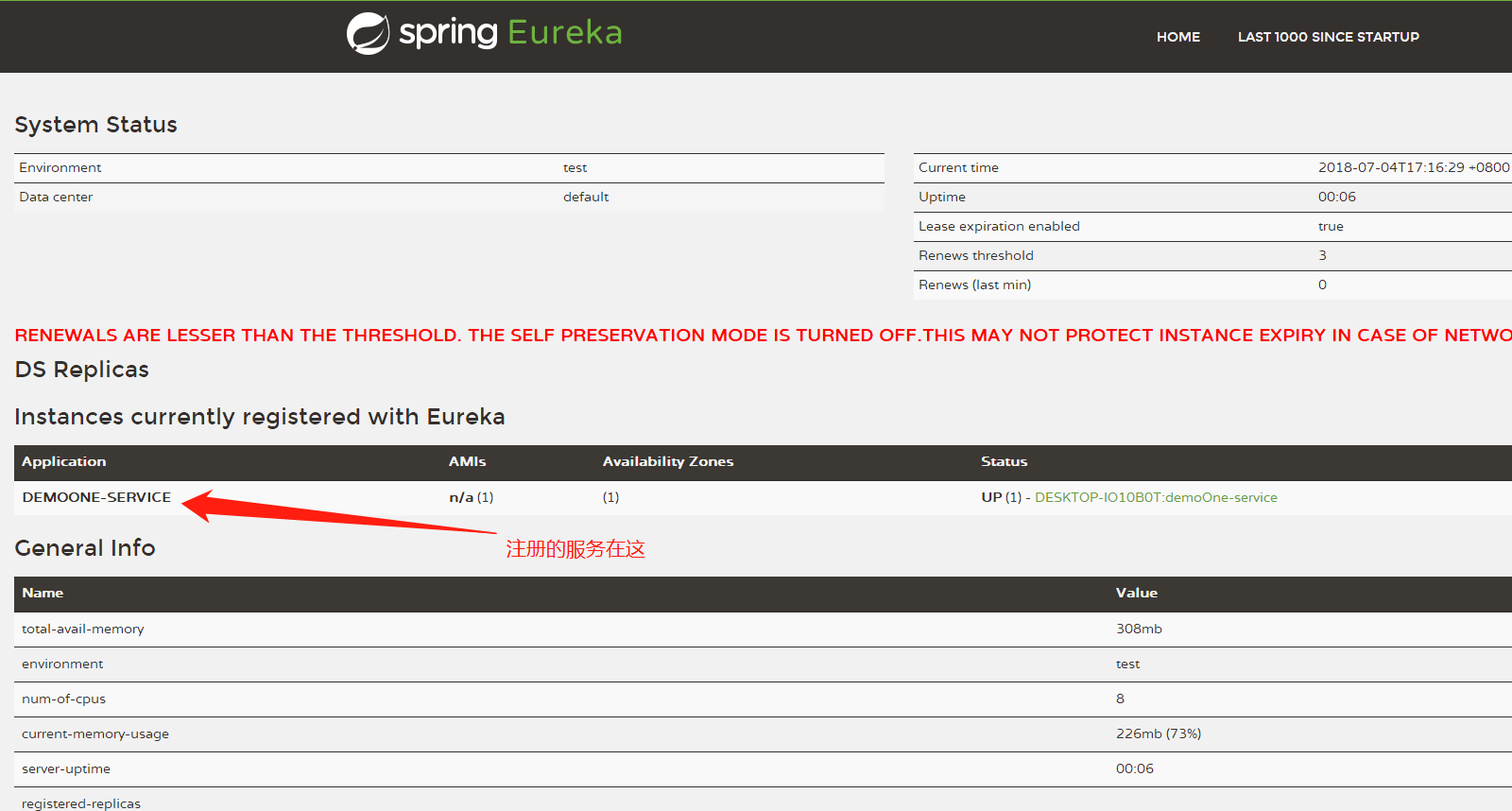
Task: Click the Spring leaf logo icon
Action: point(368,34)
